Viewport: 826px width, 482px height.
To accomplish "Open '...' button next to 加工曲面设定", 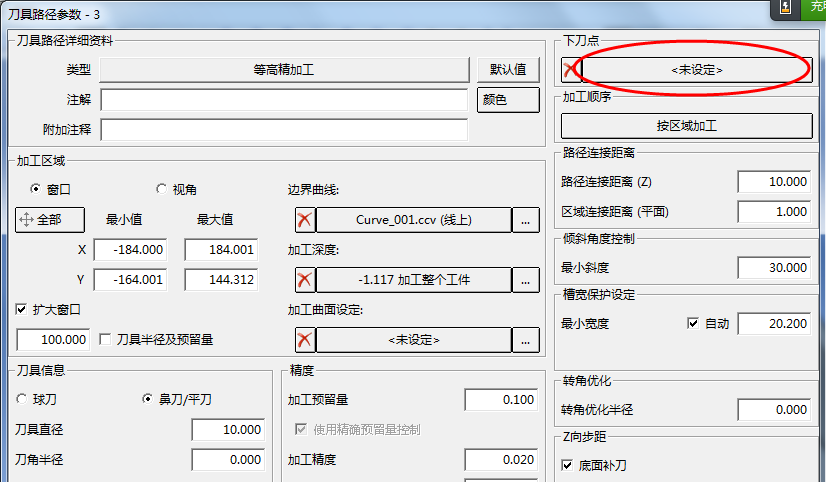I will point(526,340).
